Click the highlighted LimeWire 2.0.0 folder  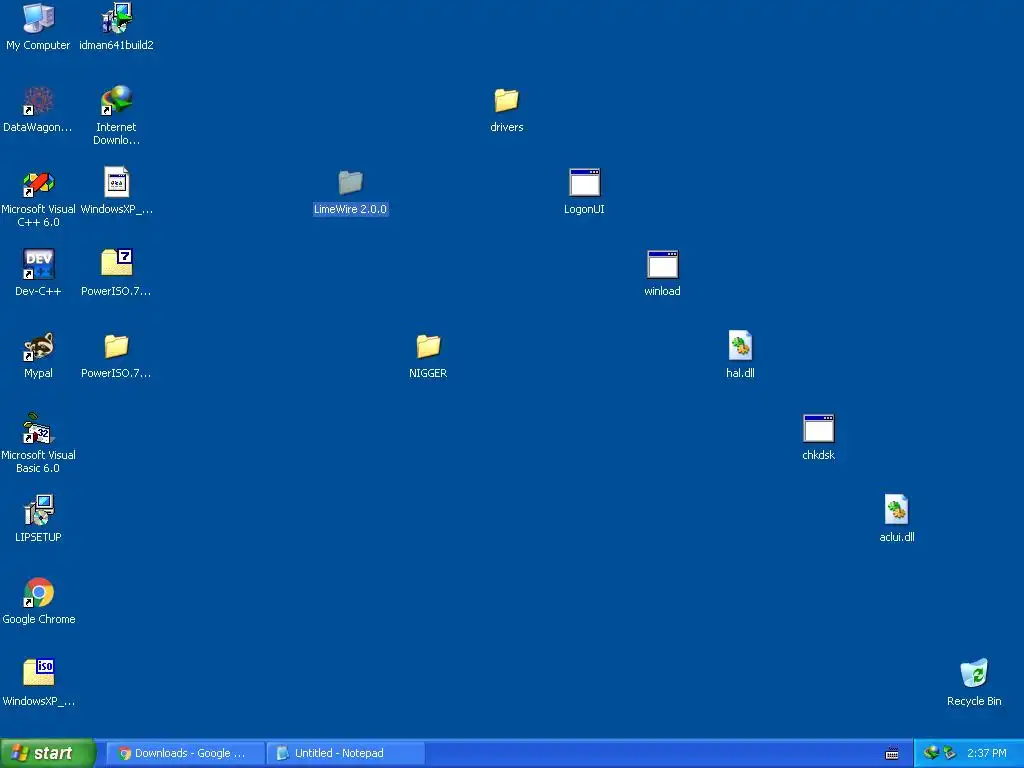tap(351, 191)
